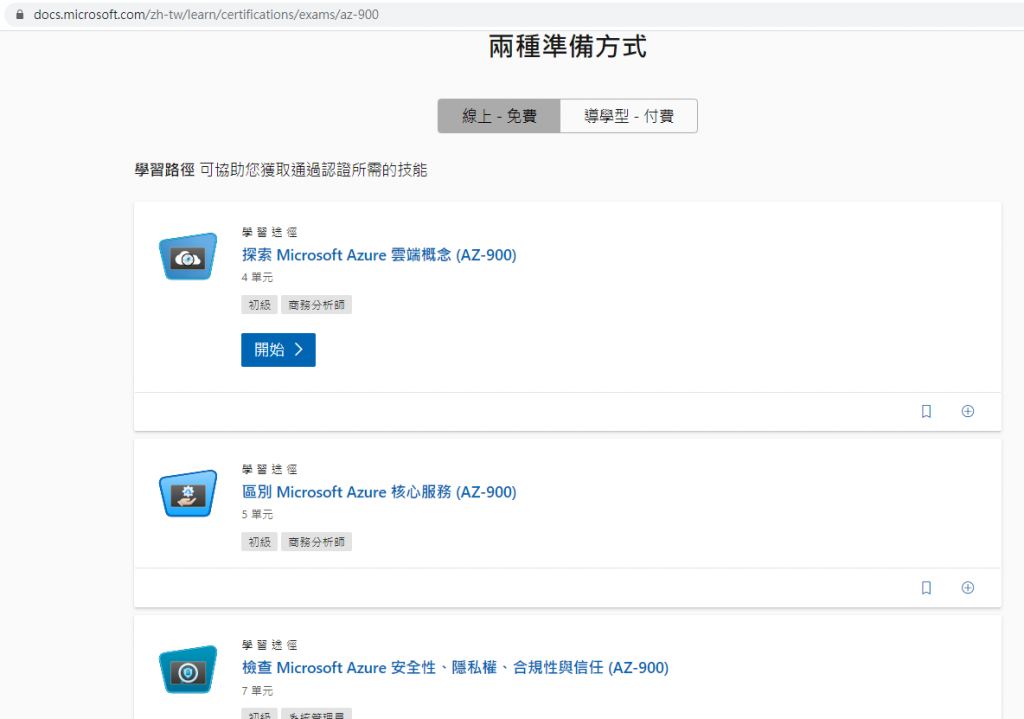Add 核心服務 path to collection plus icon
Image resolution: width=1024 pixels, height=719 pixels.
click(968, 588)
